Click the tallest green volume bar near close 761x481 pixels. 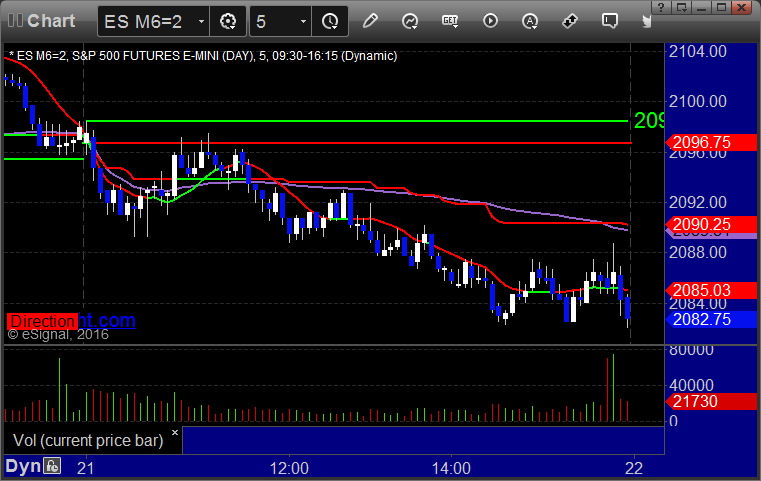tap(613, 387)
